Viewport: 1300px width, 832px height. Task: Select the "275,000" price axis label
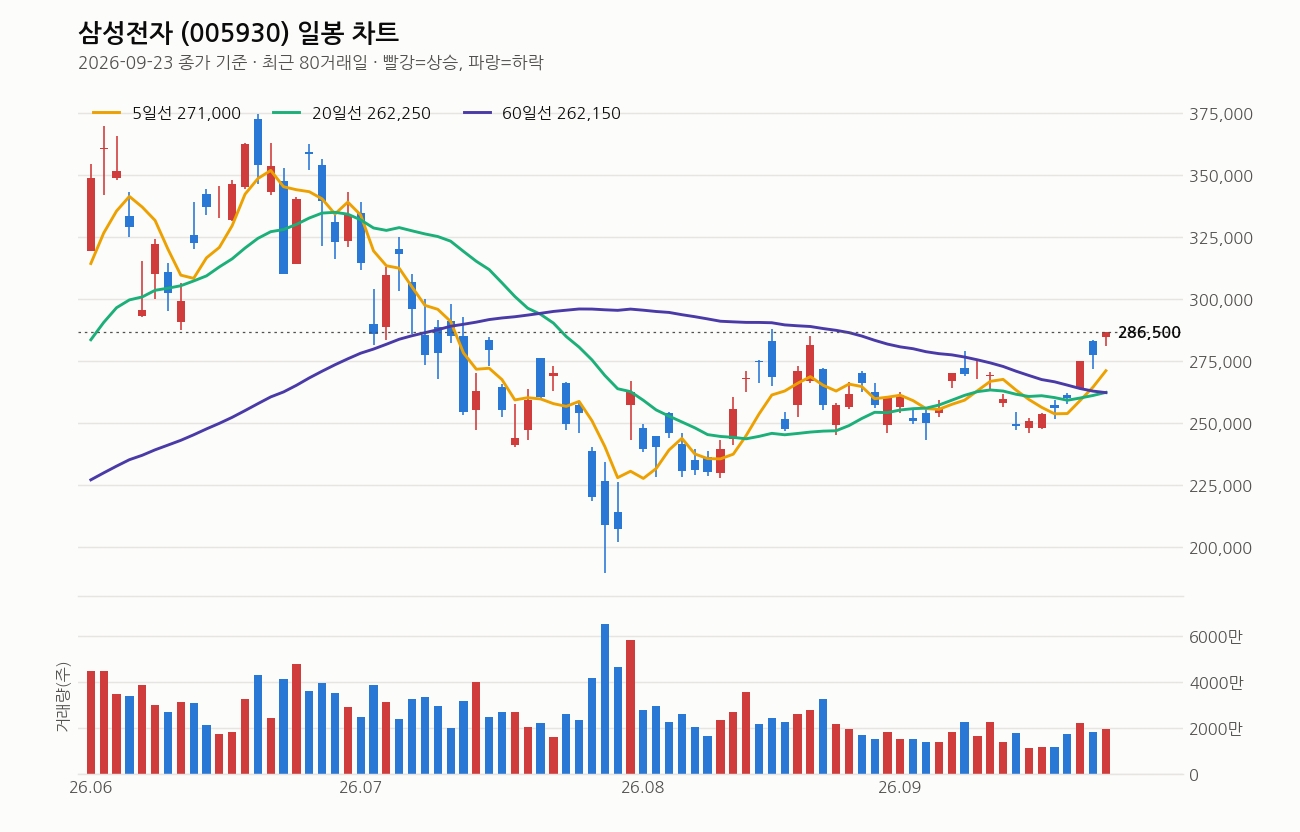pyautogui.click(x=1221, y=362)
